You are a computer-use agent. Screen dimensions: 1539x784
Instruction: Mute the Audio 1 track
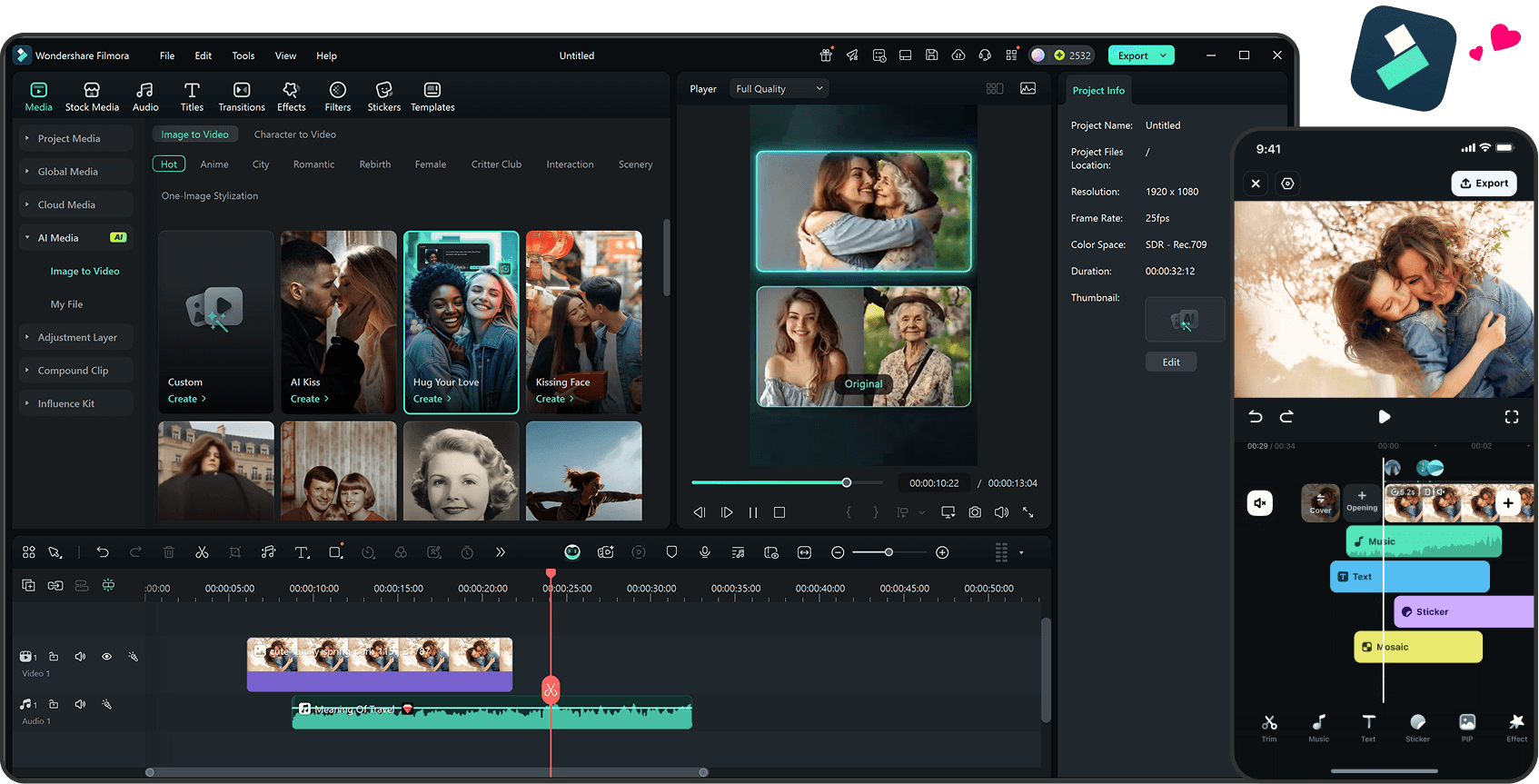[x=80, y=704]
